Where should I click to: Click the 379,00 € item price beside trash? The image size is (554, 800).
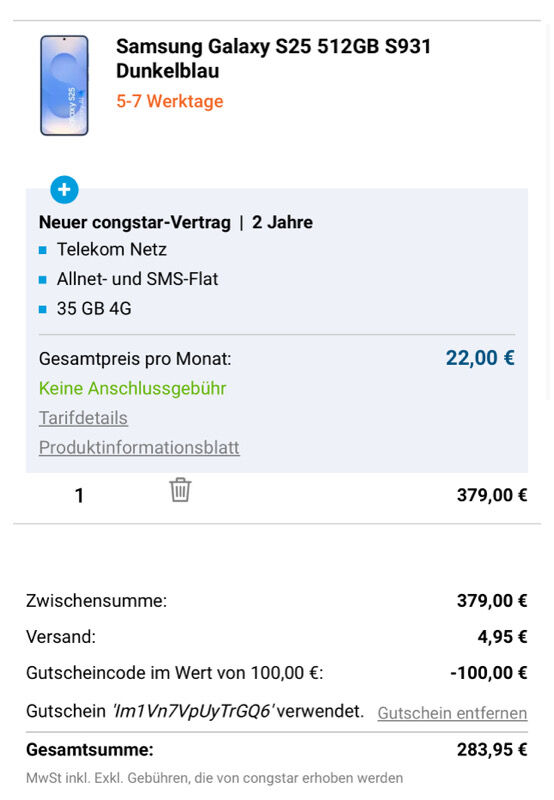[x=492, y=495]
